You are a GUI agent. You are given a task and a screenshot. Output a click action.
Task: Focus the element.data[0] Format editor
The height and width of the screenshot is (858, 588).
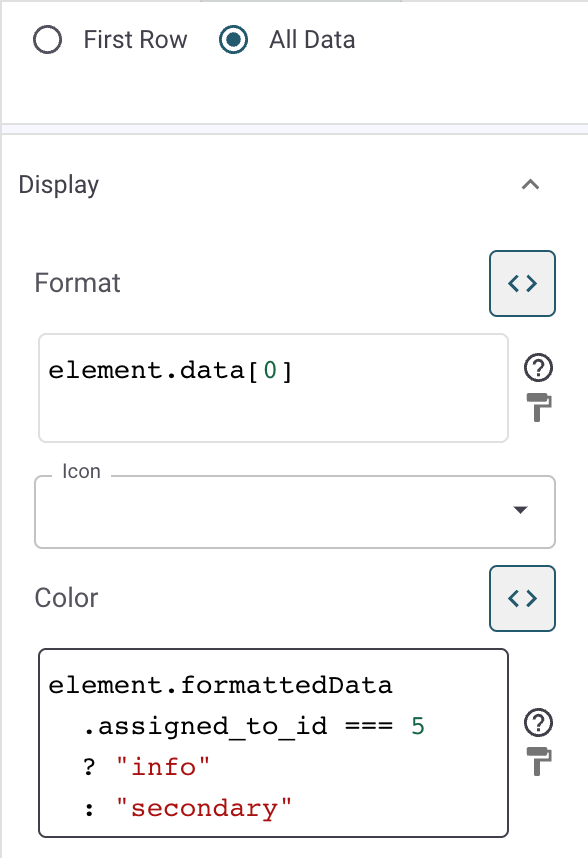pos(273,387)
